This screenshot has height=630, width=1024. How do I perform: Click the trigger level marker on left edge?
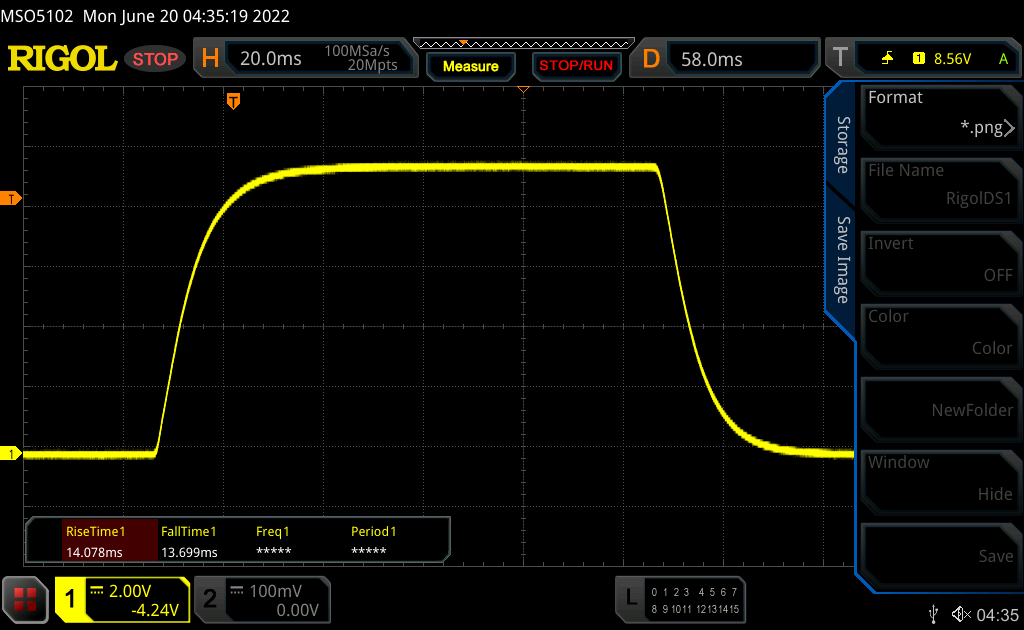point(12,198)
